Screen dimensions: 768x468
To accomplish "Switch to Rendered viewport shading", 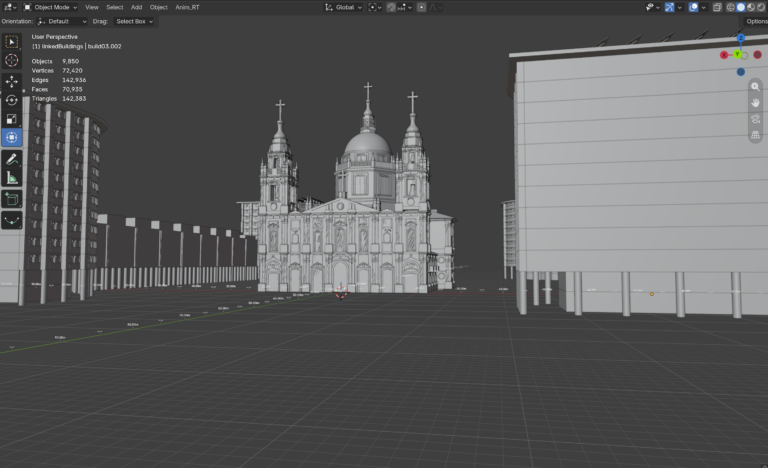I will pos(761,7).
